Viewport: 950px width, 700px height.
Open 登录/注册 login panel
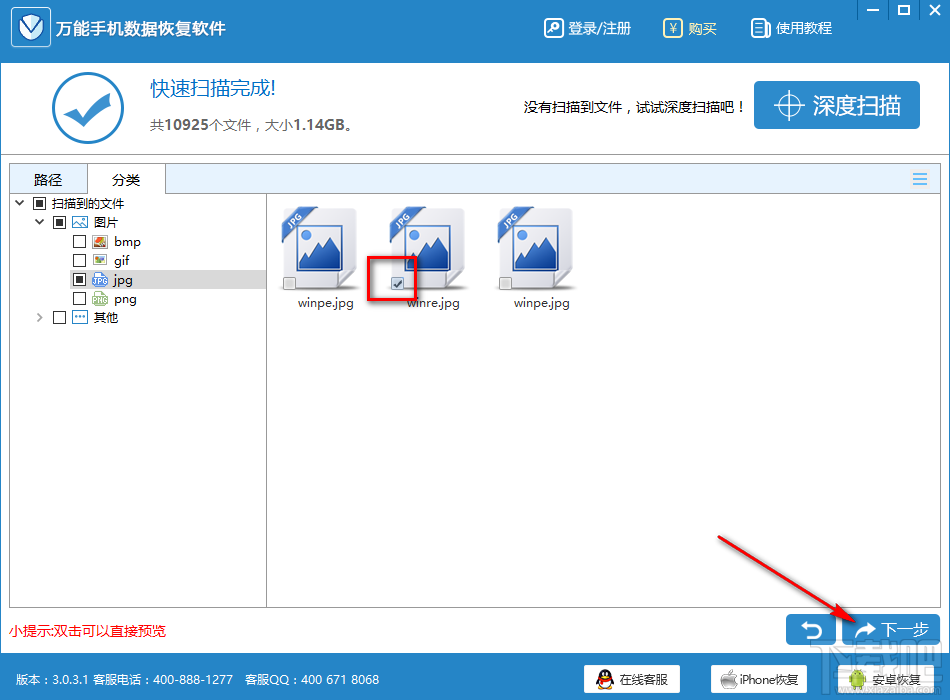pos(587,28)
